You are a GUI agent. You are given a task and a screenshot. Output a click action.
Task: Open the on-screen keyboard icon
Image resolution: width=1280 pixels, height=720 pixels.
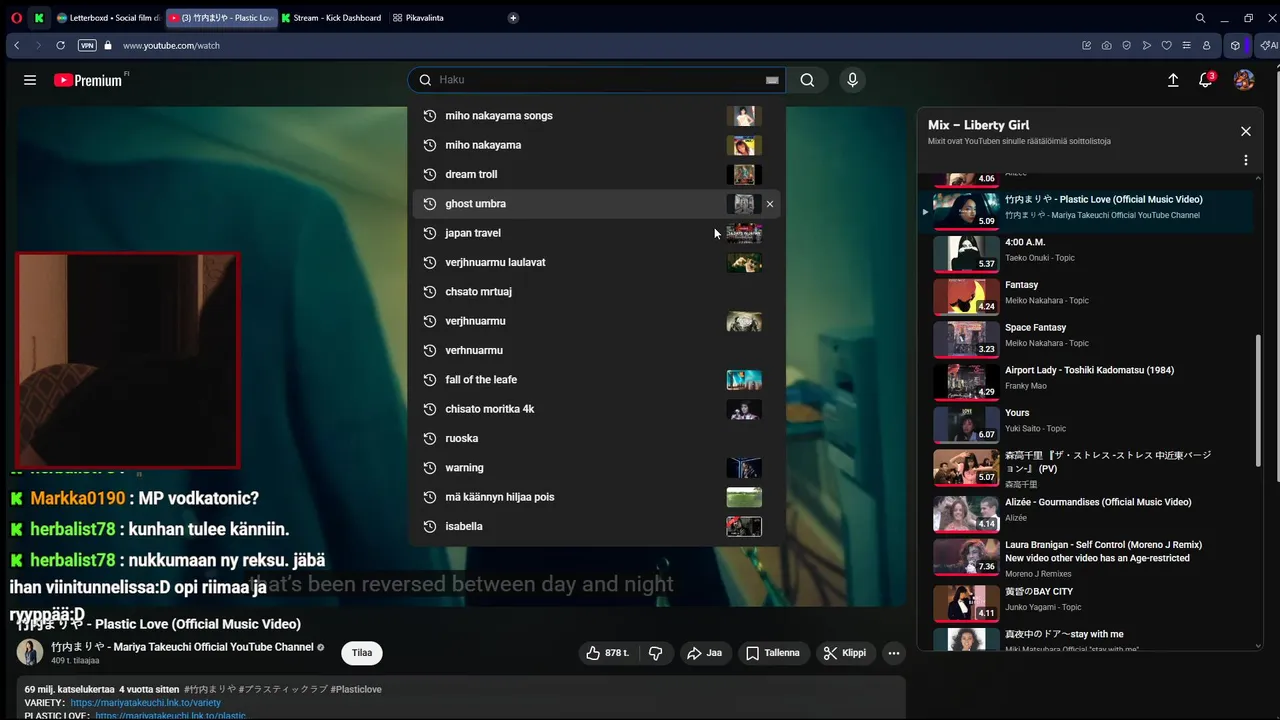tap(772, 80)
